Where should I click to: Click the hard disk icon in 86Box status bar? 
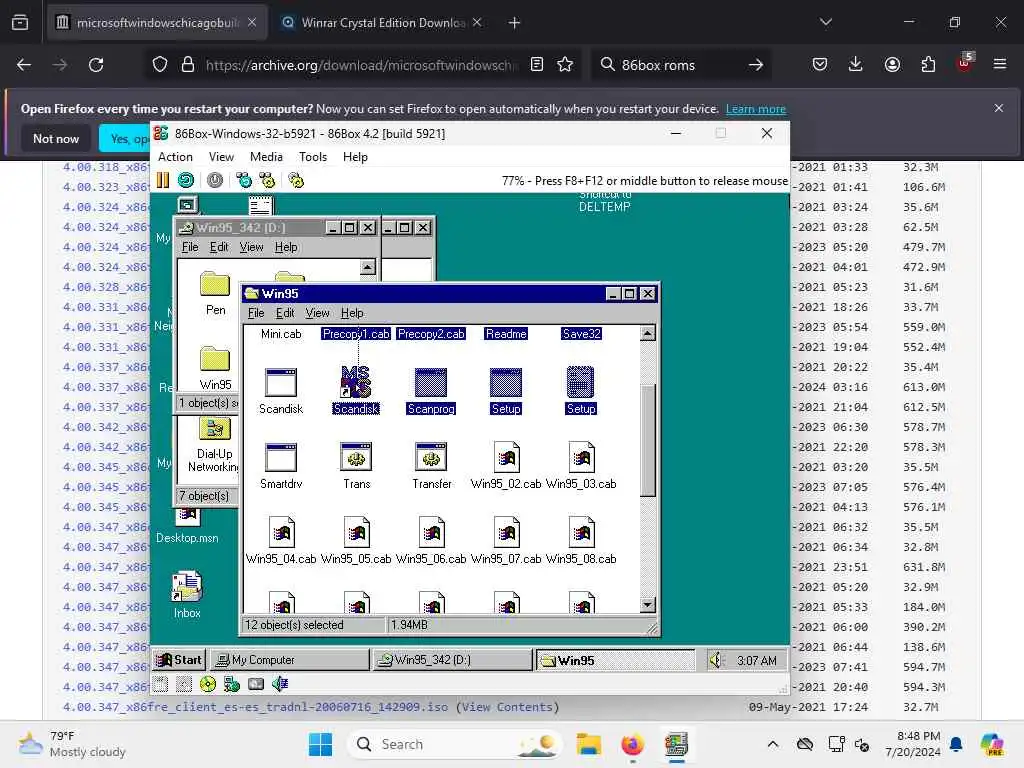coord(256,684)
